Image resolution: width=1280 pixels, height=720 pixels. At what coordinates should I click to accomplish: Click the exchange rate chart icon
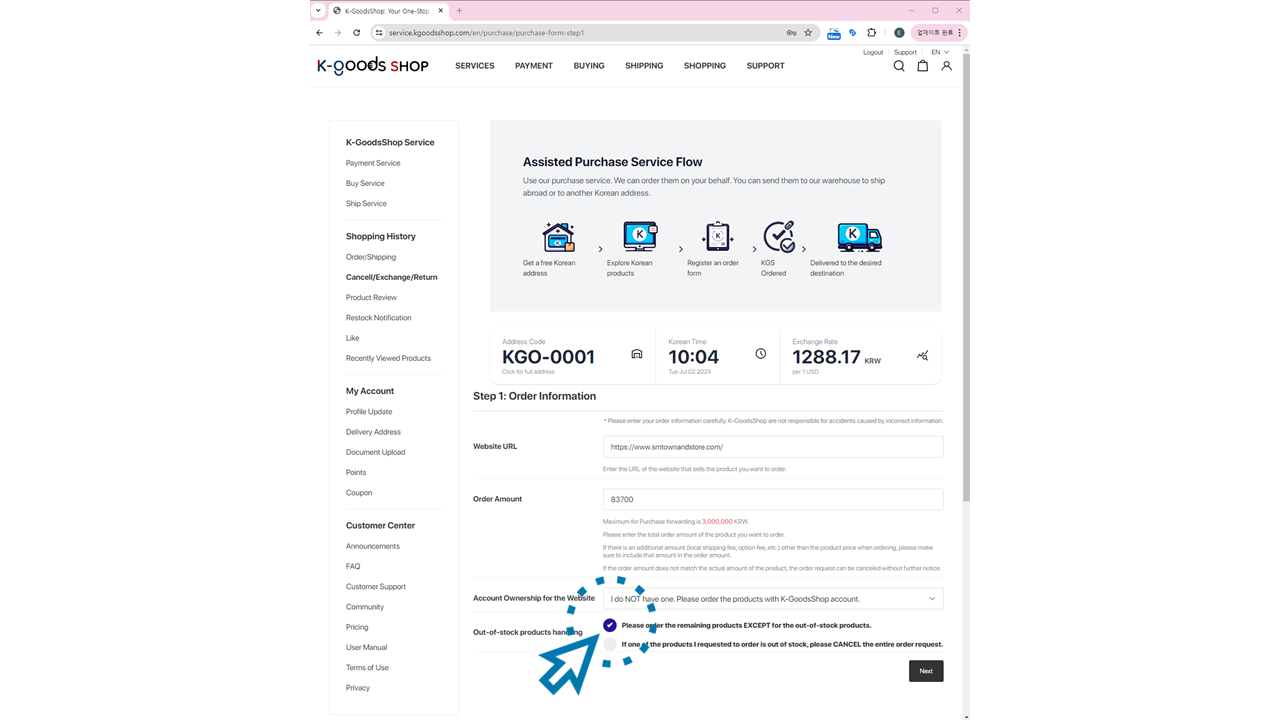click(922, 355)
